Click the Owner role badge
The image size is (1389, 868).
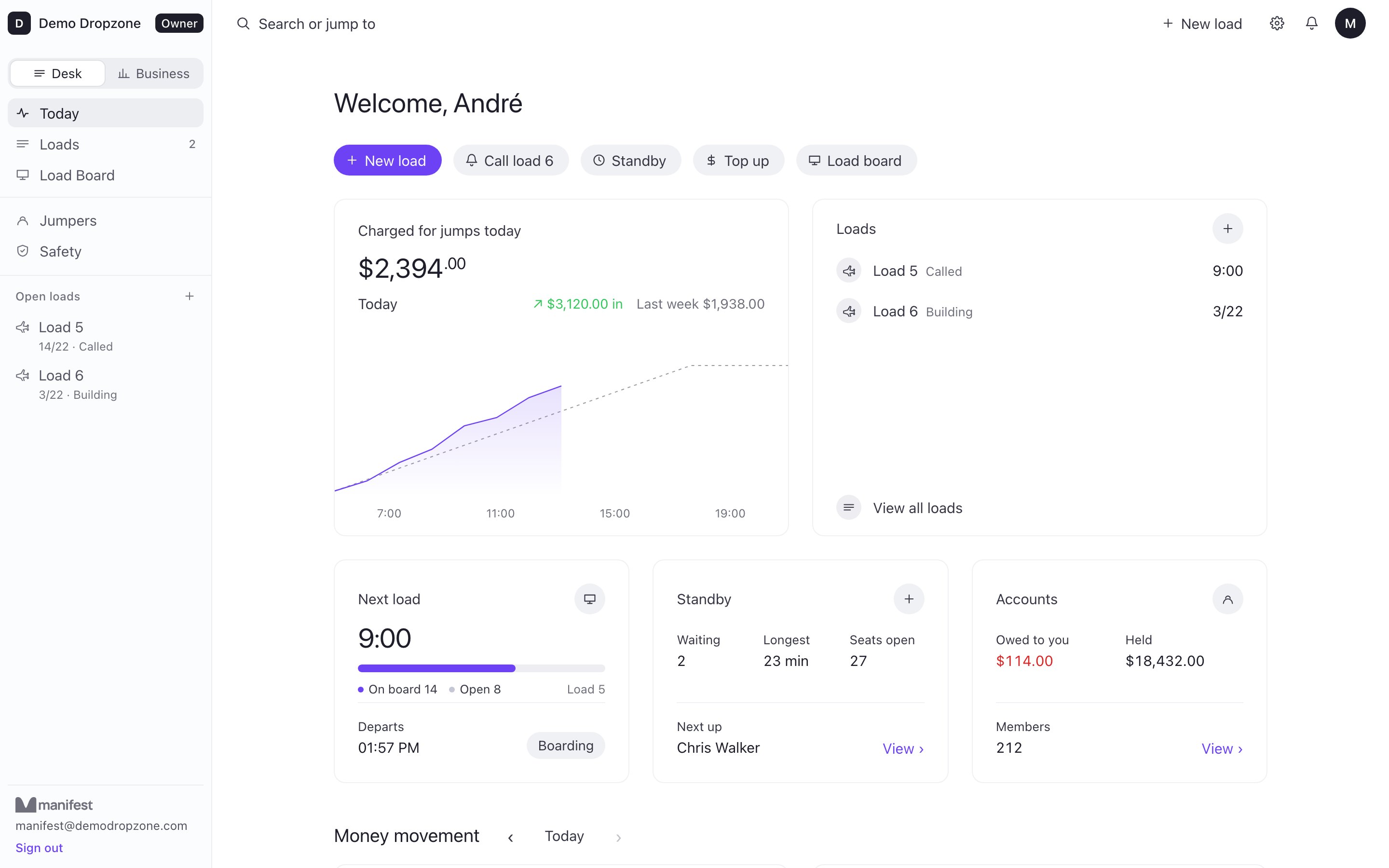click(179, 24)
